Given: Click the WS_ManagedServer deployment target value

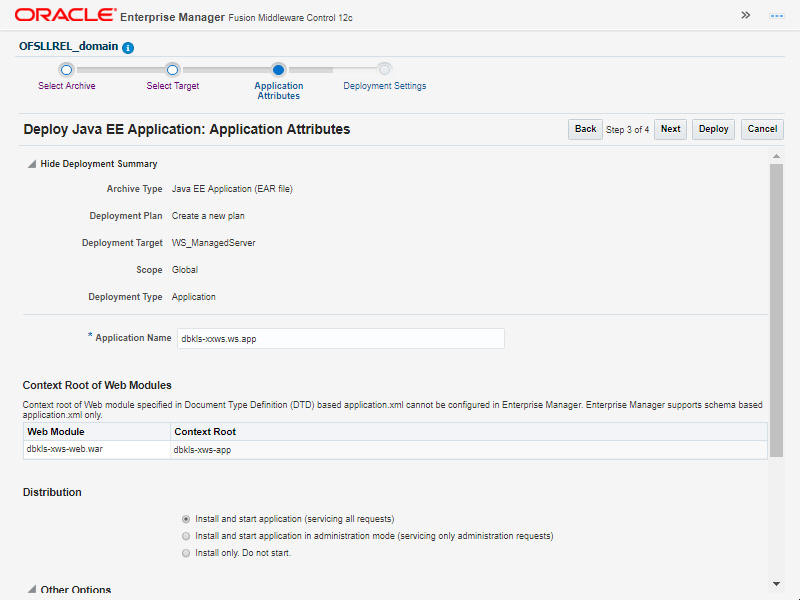Looking at the screenshot, I should point(213,243).
